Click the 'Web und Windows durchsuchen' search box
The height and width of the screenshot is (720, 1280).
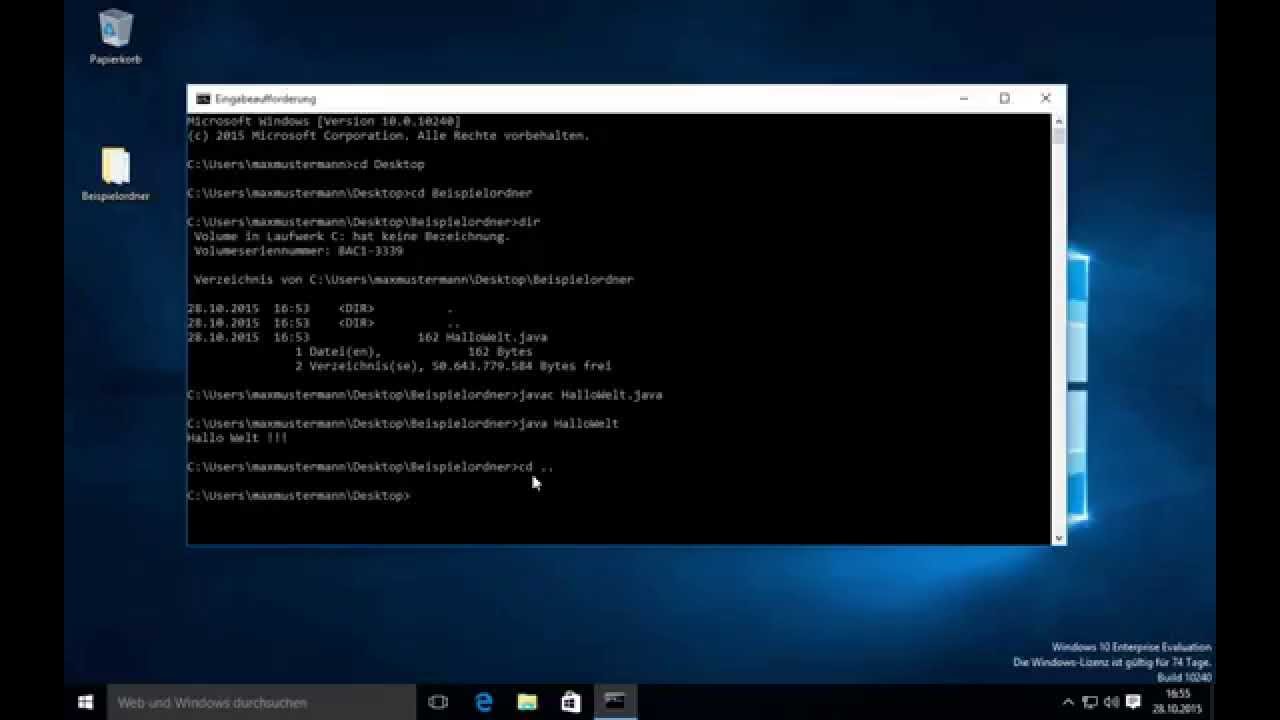pos(261,702)
